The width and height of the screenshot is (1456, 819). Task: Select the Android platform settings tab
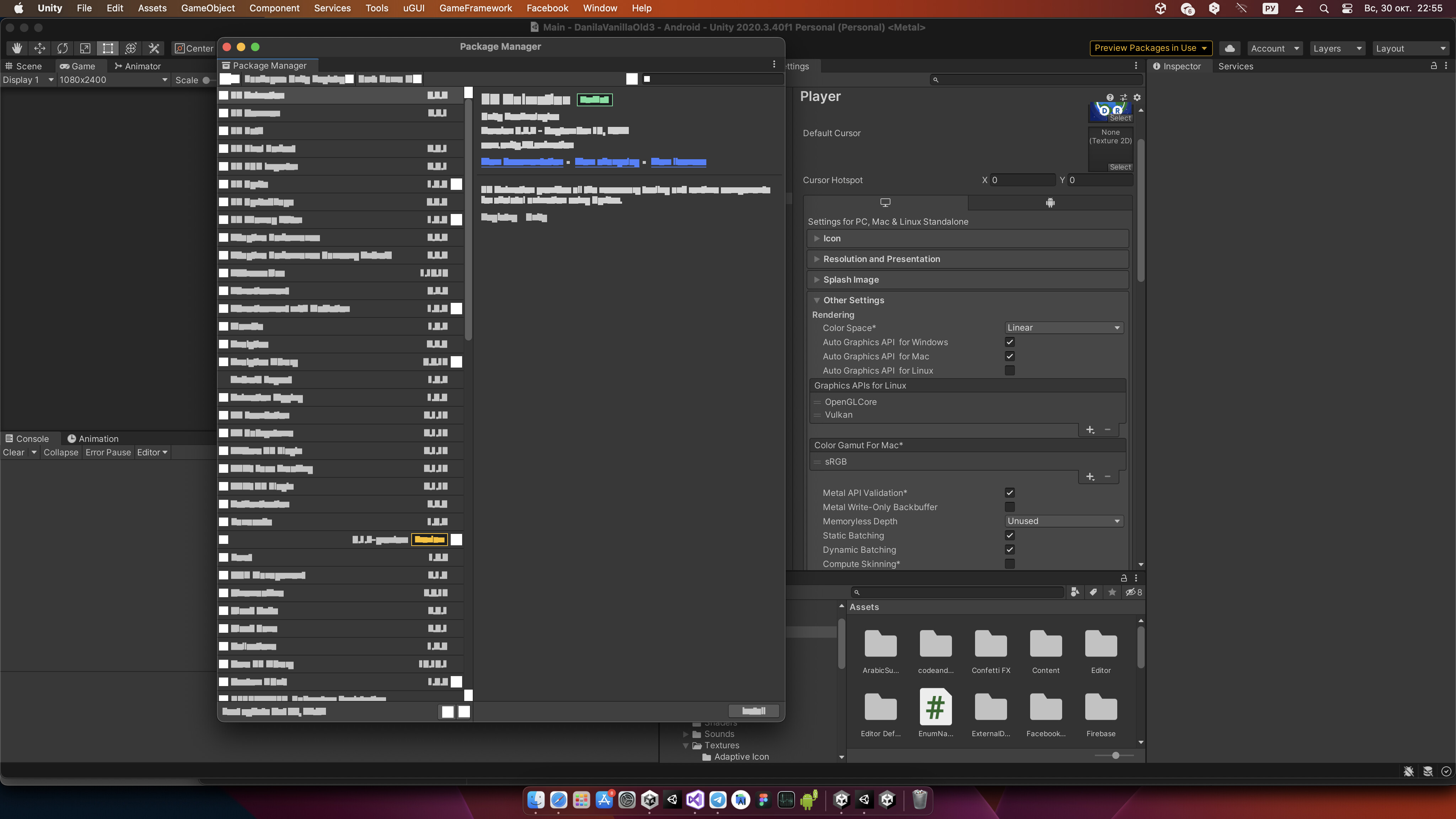(x=1050, y=203)
